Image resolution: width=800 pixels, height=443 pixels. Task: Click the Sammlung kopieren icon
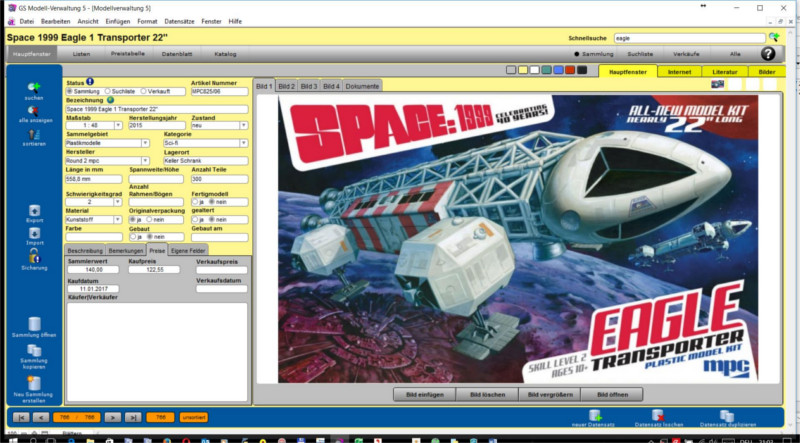pos(34,350)
